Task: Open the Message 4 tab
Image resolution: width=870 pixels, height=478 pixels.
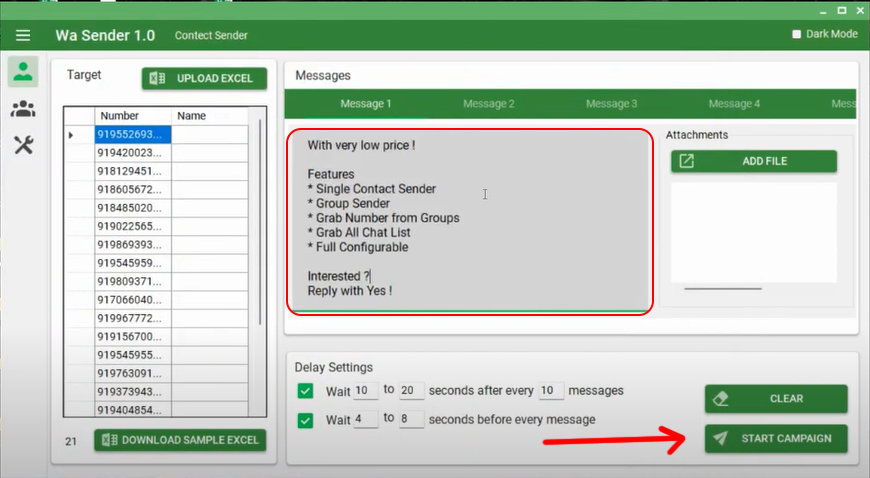Action: coord(734,104)
